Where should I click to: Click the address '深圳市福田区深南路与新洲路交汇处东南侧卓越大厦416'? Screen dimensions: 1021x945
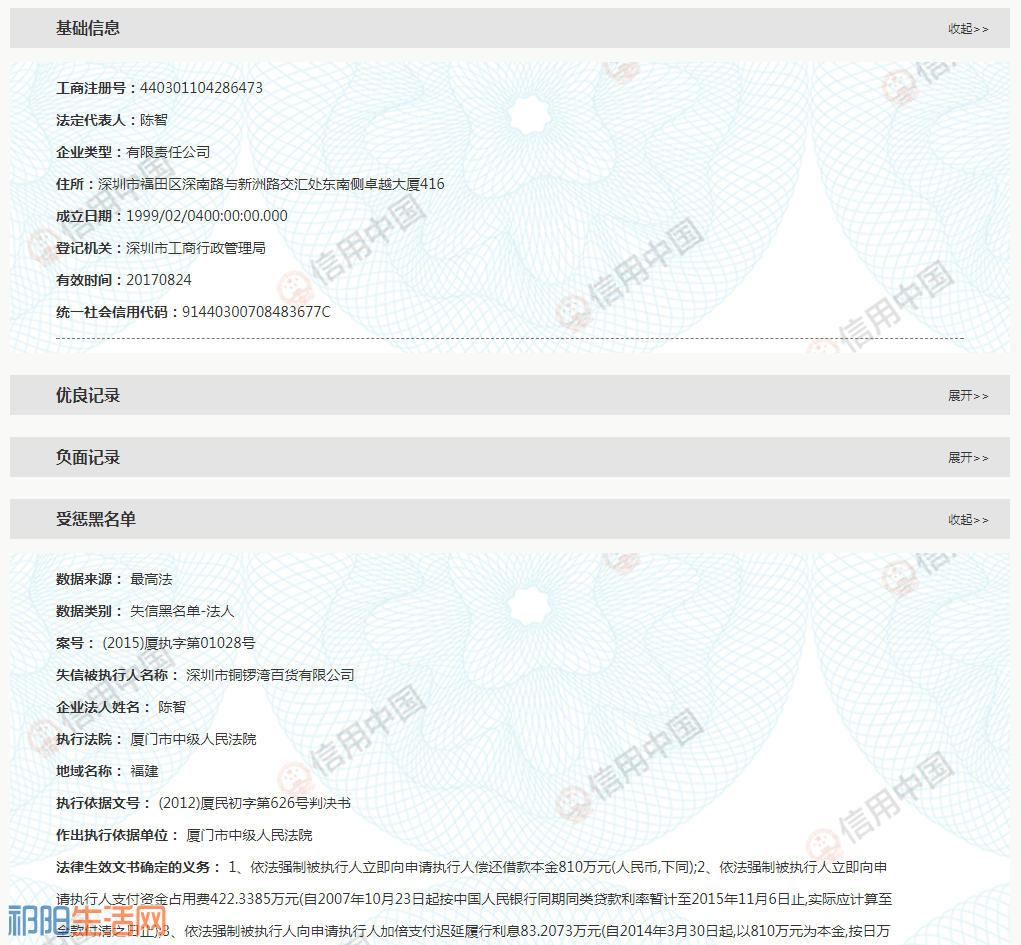click(271, 184)
